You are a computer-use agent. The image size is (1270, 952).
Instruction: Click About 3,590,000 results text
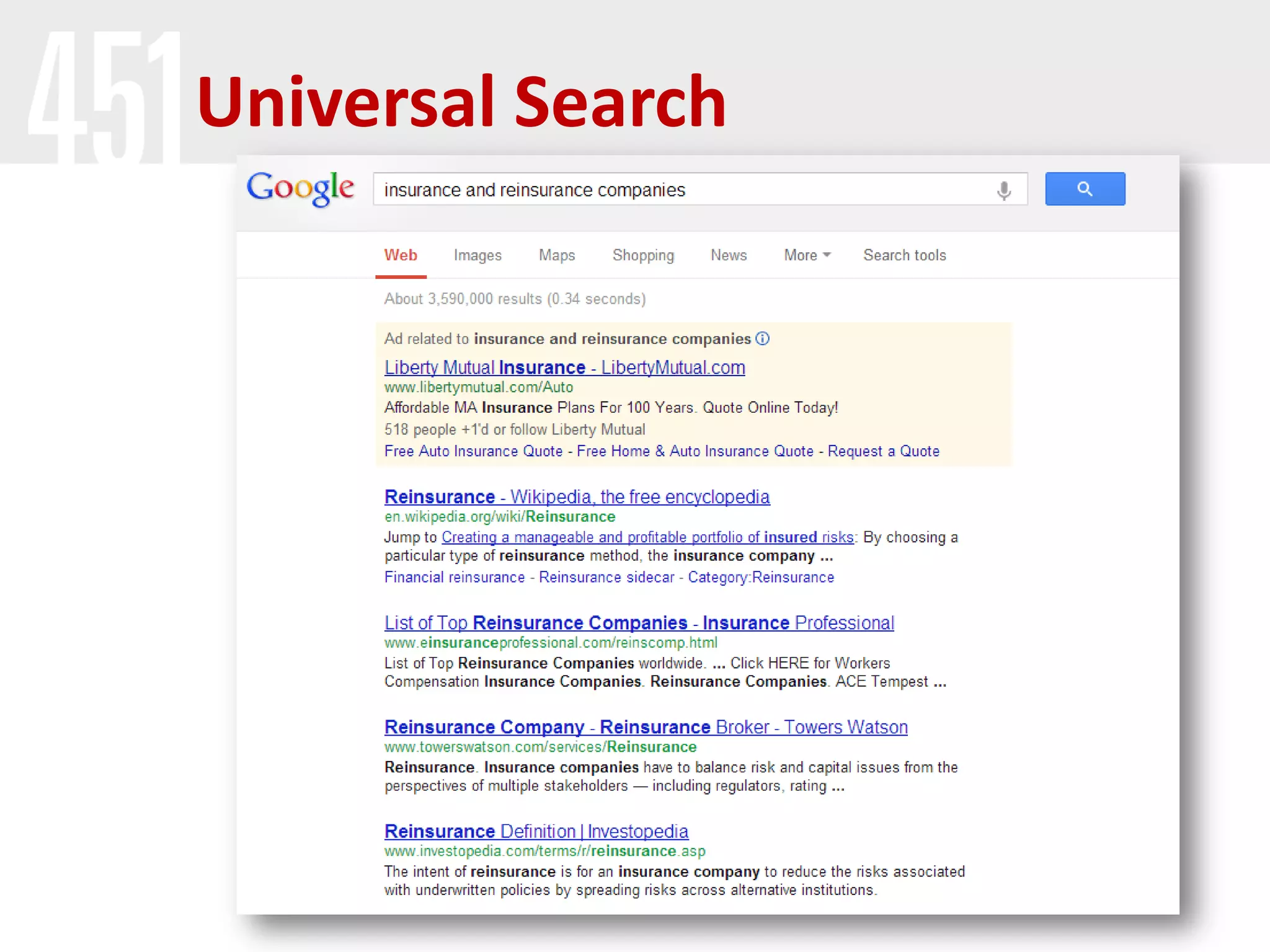(x=515, y=299)
